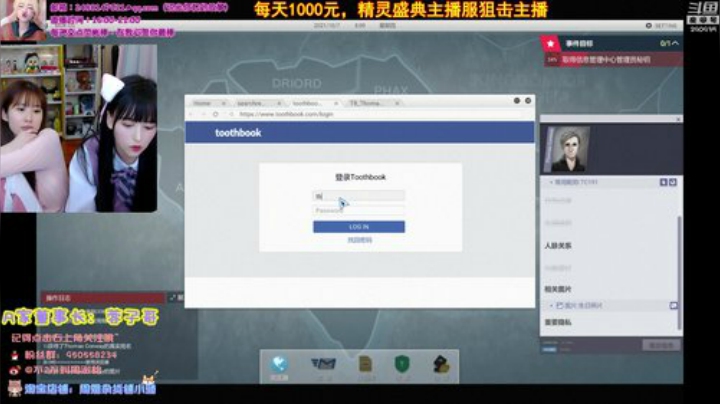Close the toothbook browser tab
Viewport: 720px width, 404px height.
point(336,103)
